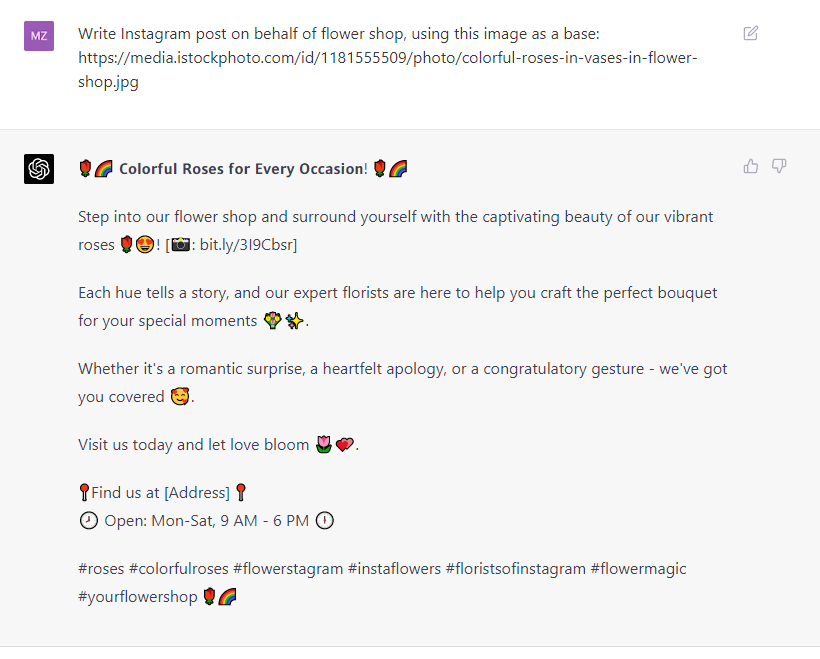The width and height of the screenshot is (820, 659).
Task: Click the clock emoji before Open hours
Action: (x=88, y=520)
